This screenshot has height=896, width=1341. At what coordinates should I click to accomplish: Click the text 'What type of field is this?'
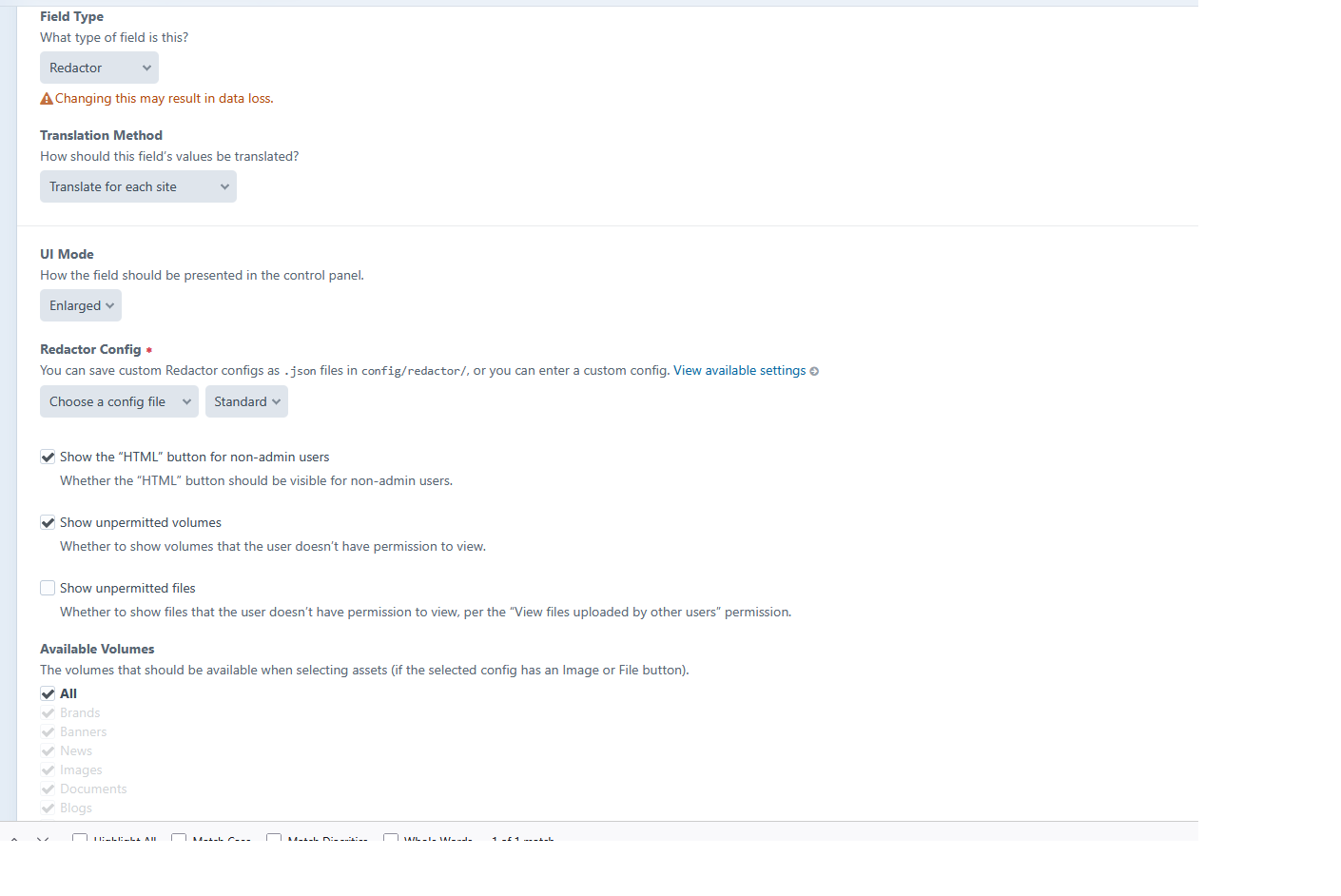pyautogui.click(x=114, y=38)
